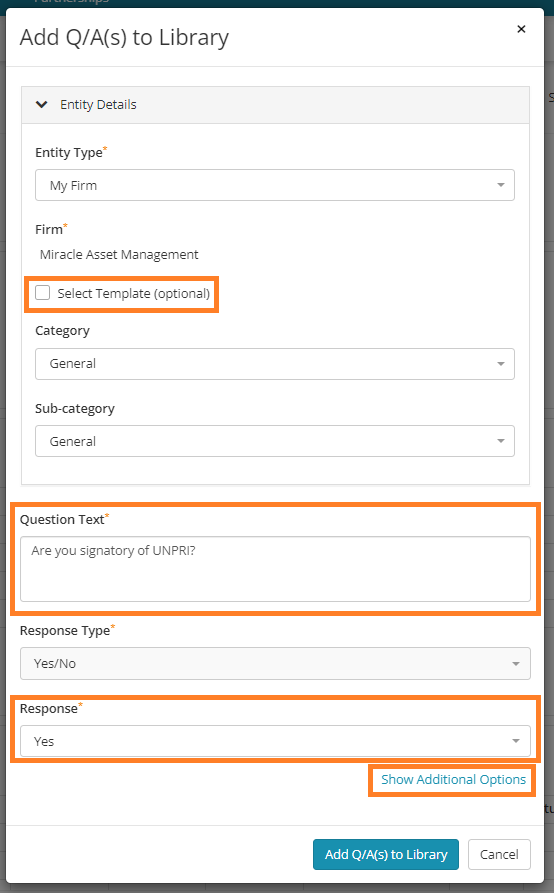This screenshot has height=893, width=554.
Task: Open the Category dropdown set to General
Action: pos(275,364)
